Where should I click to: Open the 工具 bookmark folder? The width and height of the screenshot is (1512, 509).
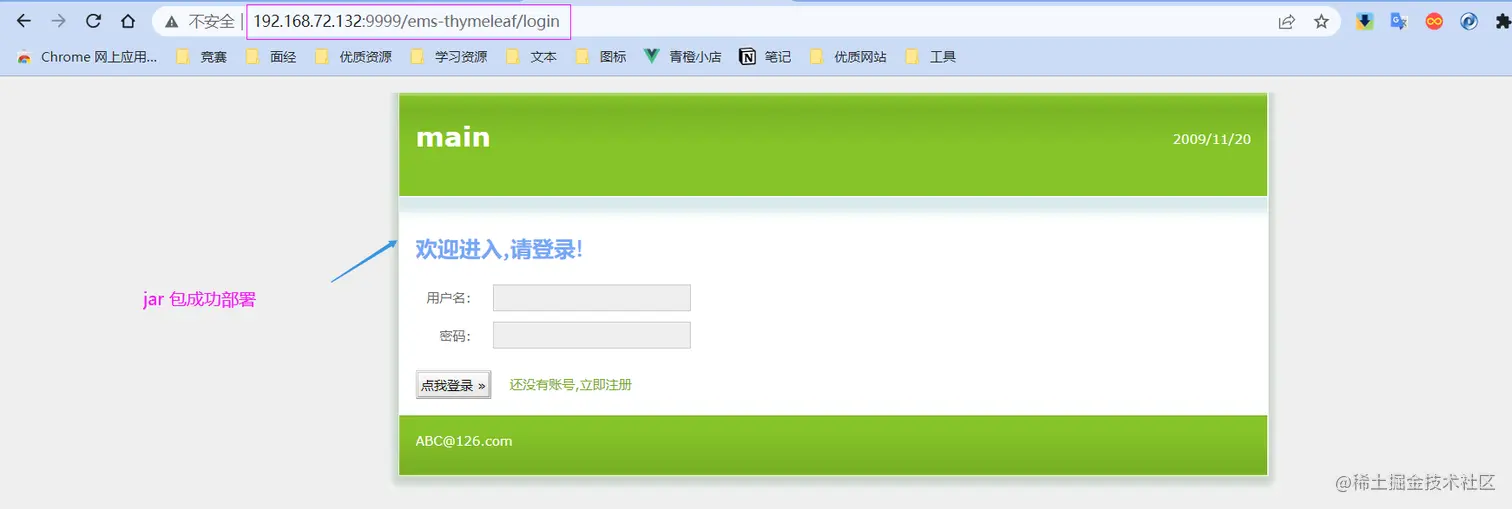[x=930, y=57]
